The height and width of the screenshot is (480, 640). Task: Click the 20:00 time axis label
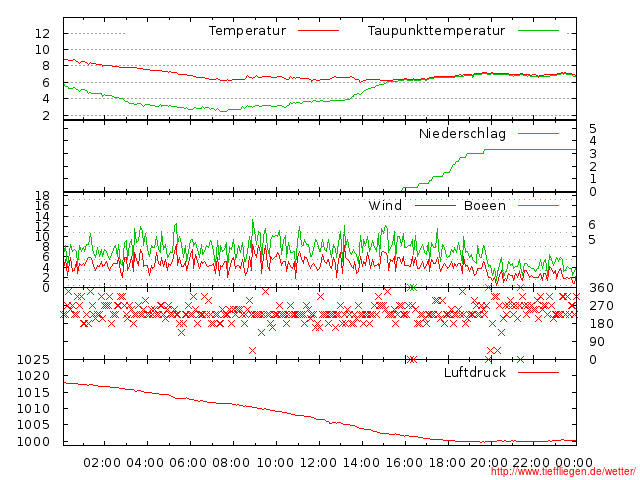tap(489, 463)
